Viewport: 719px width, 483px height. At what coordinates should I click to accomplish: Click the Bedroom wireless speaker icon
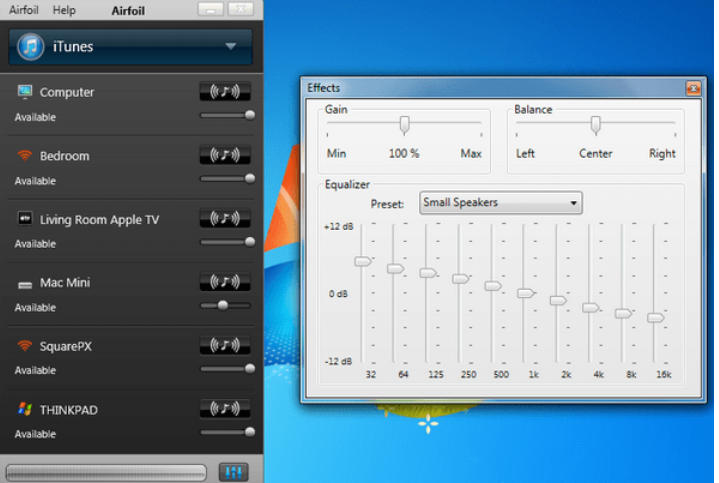25,156
